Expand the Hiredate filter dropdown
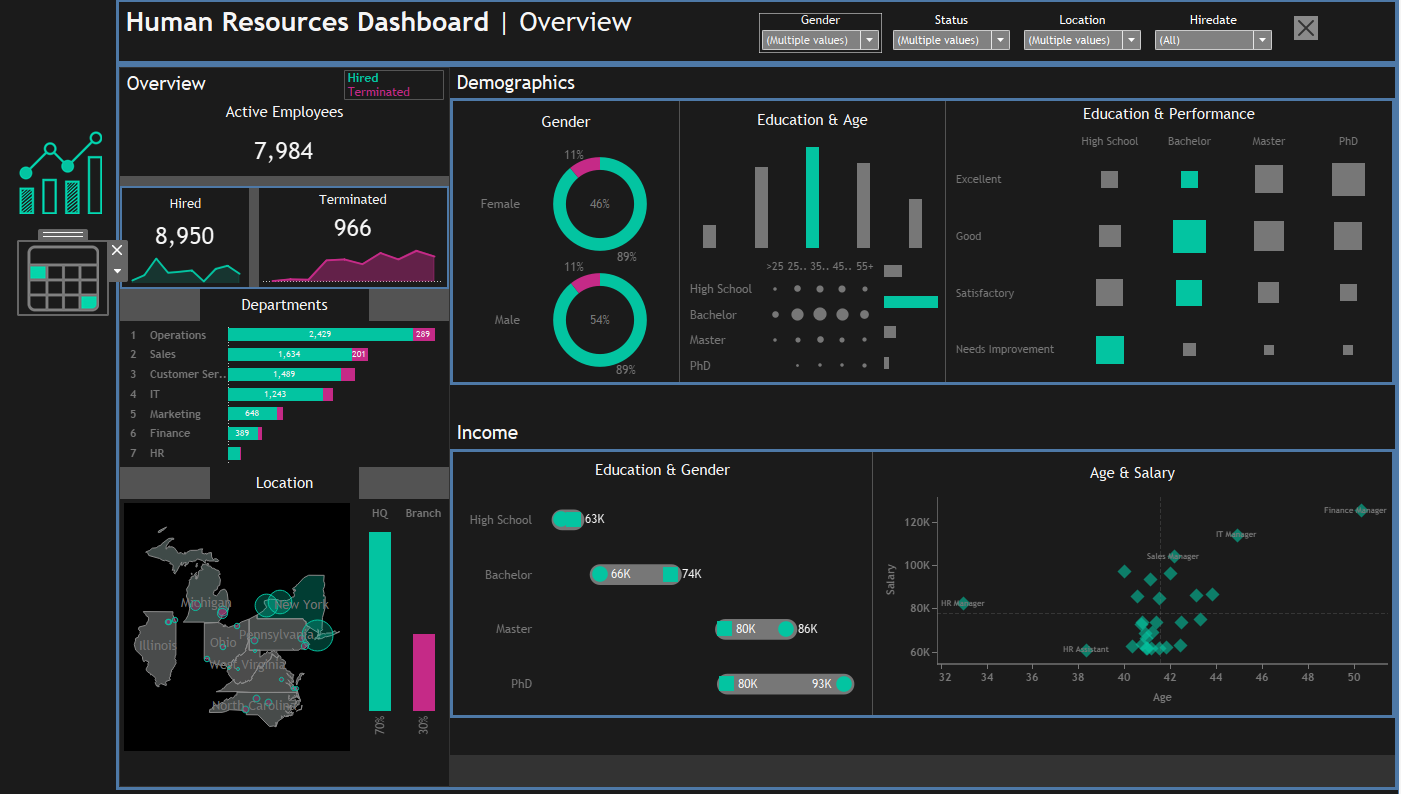 [1262, 40]
